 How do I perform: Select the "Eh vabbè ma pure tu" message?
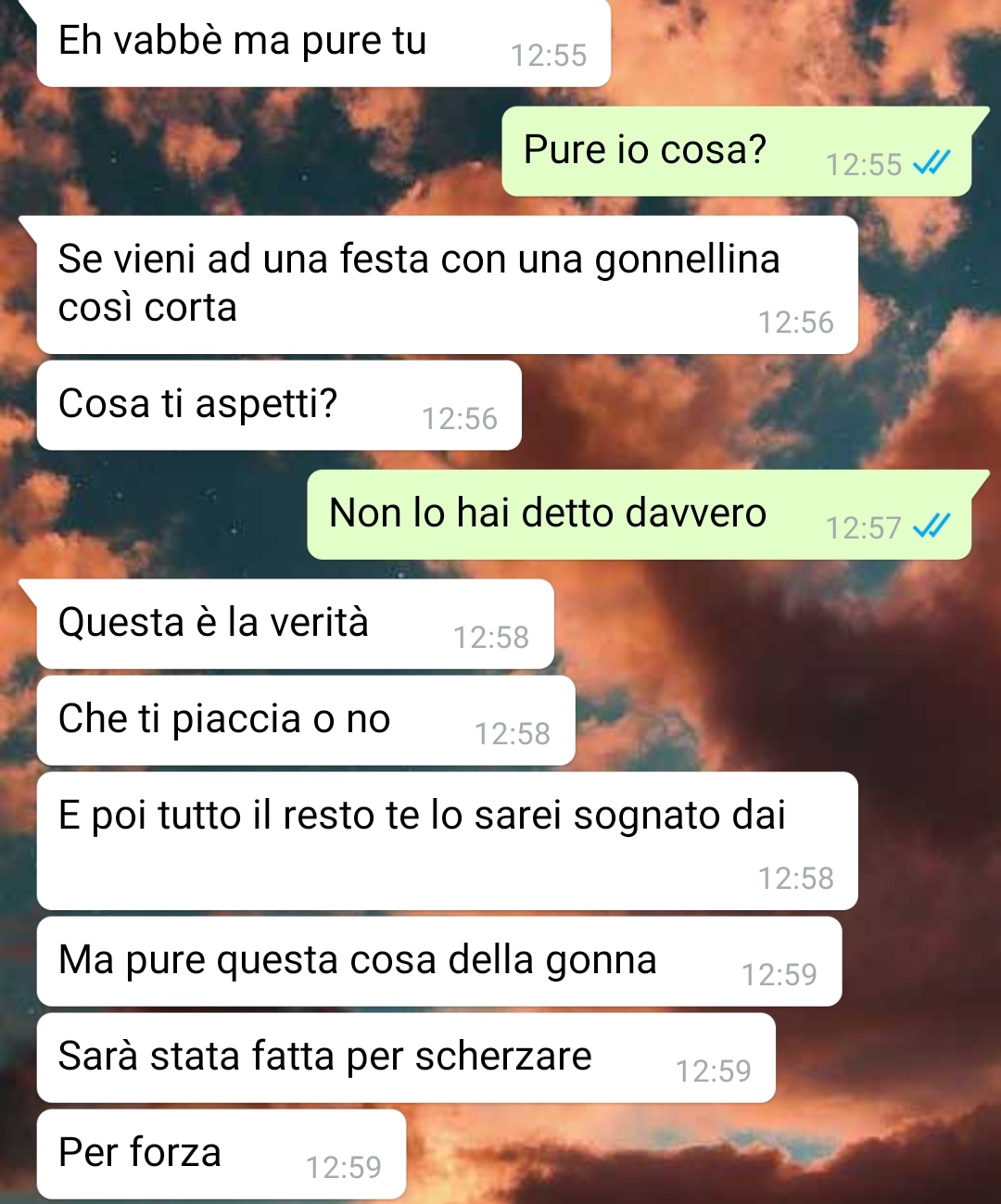coord(323,43)
